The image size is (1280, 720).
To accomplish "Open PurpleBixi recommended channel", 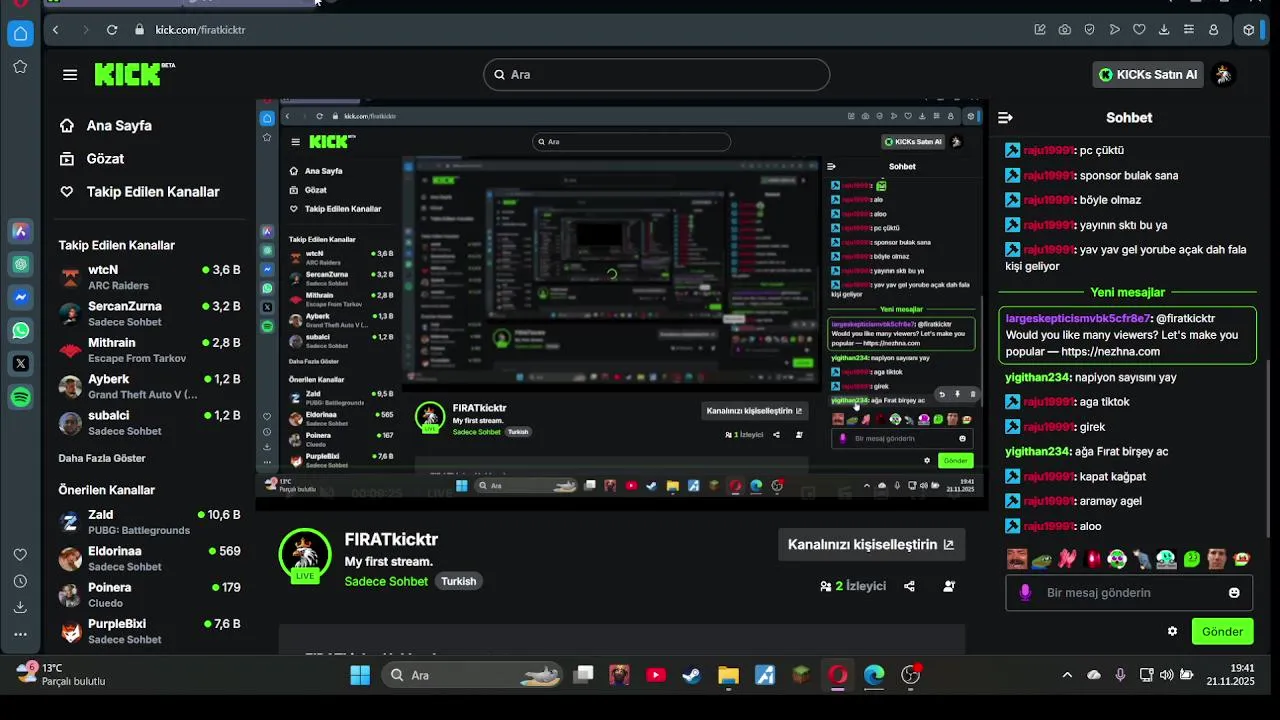I will pos(150,631).
